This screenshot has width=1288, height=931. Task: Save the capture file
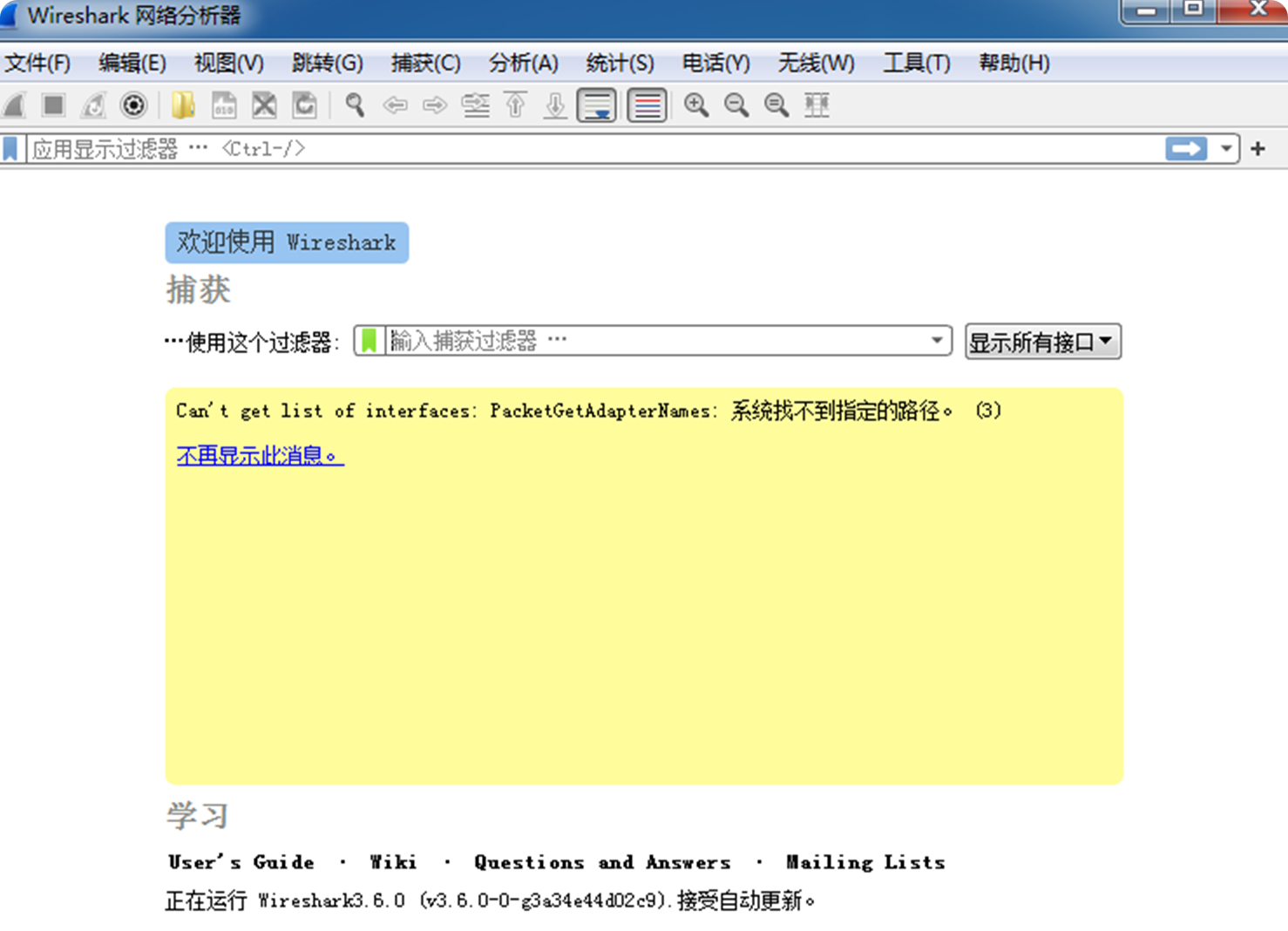(x=224, y=105)
